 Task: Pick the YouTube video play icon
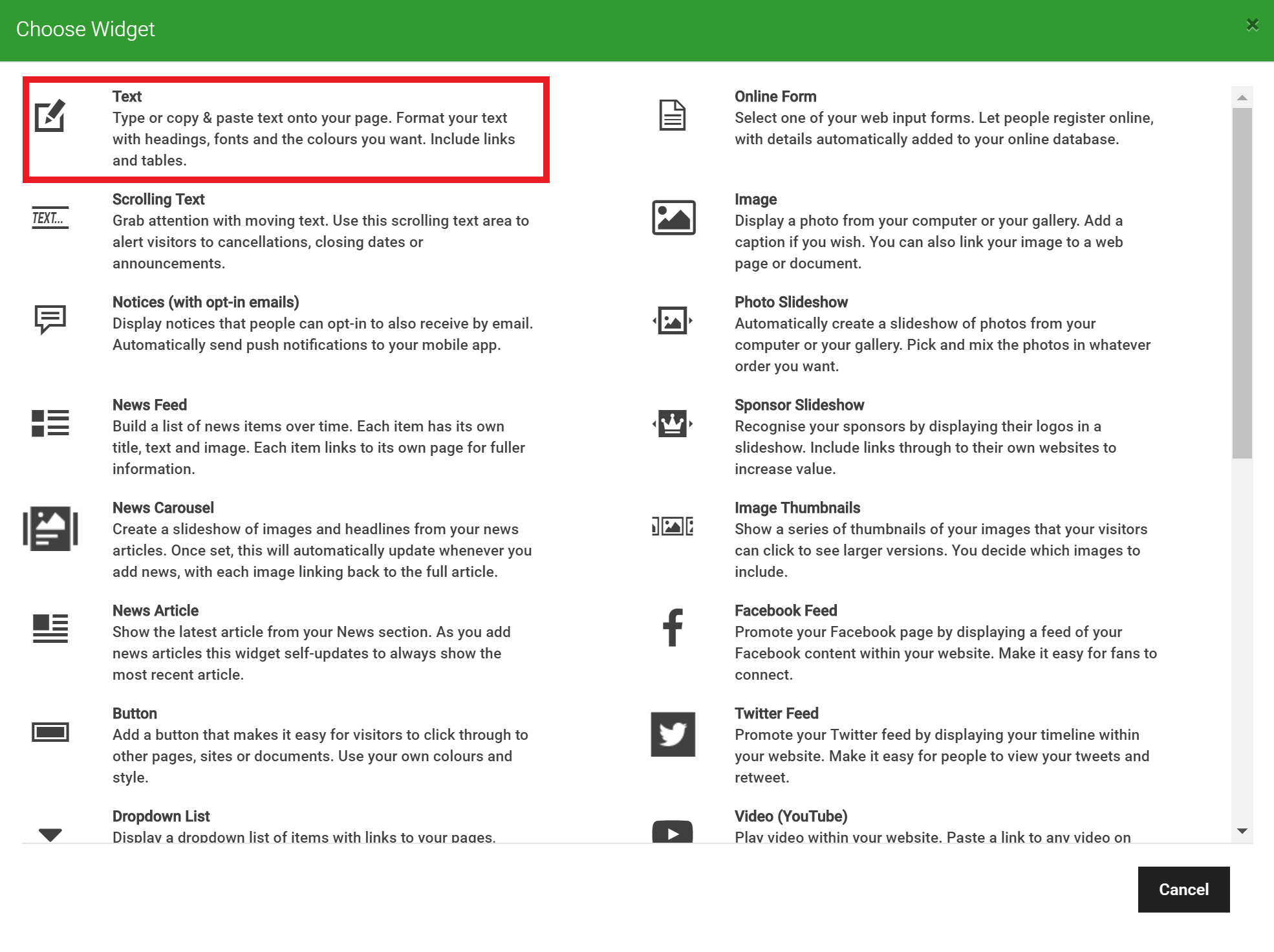pyautogui.click(x=673, y=832)
